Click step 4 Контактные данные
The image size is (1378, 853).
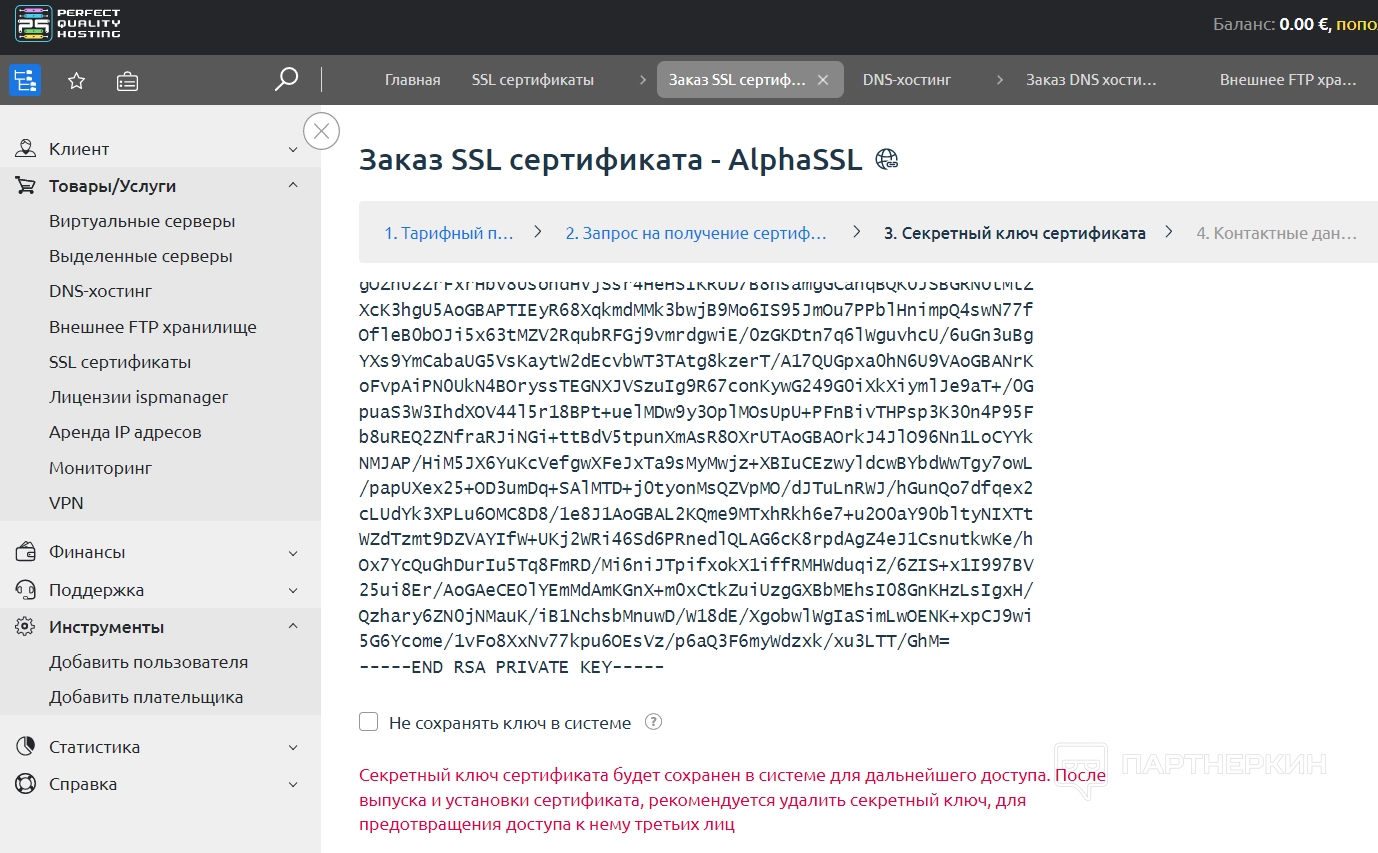(x=1276, y=233)
